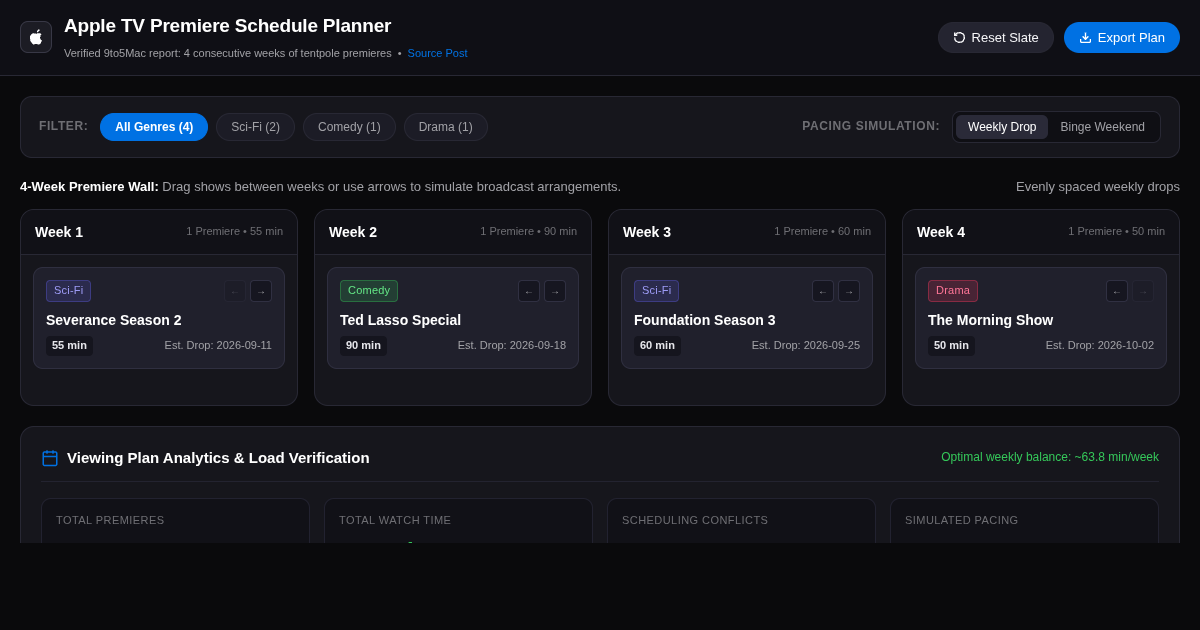Click the 60 min duration badge
The width and height of the screenshot is (1200, 630).
pos(657,345)
